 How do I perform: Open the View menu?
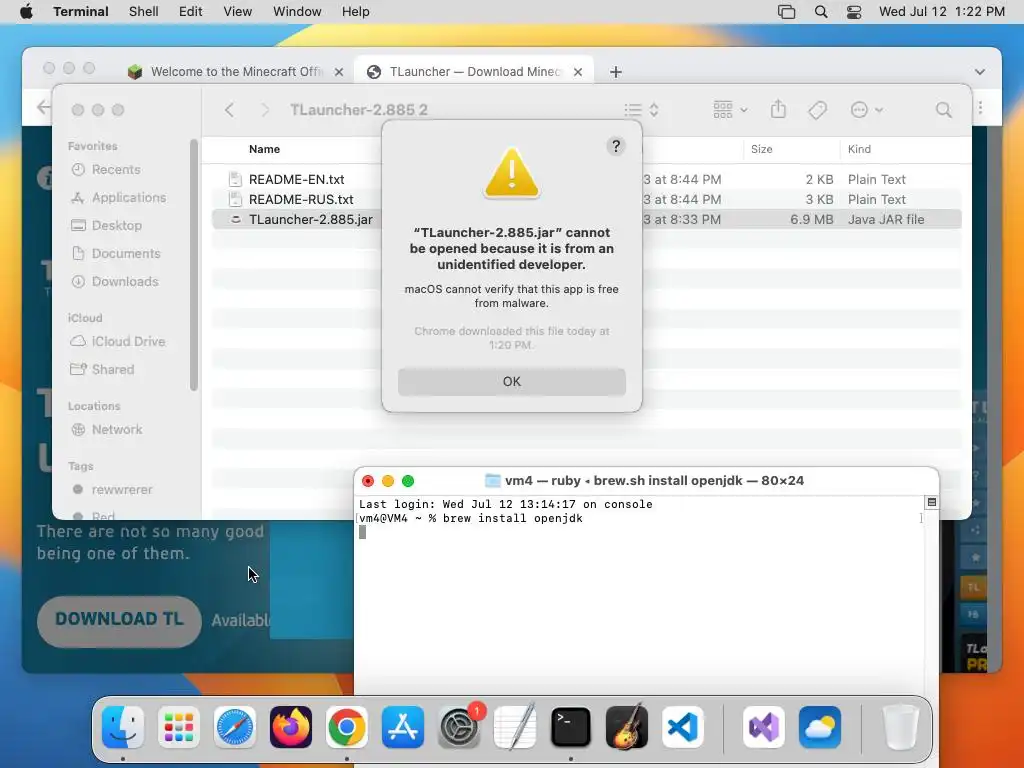tap(237, 12)
